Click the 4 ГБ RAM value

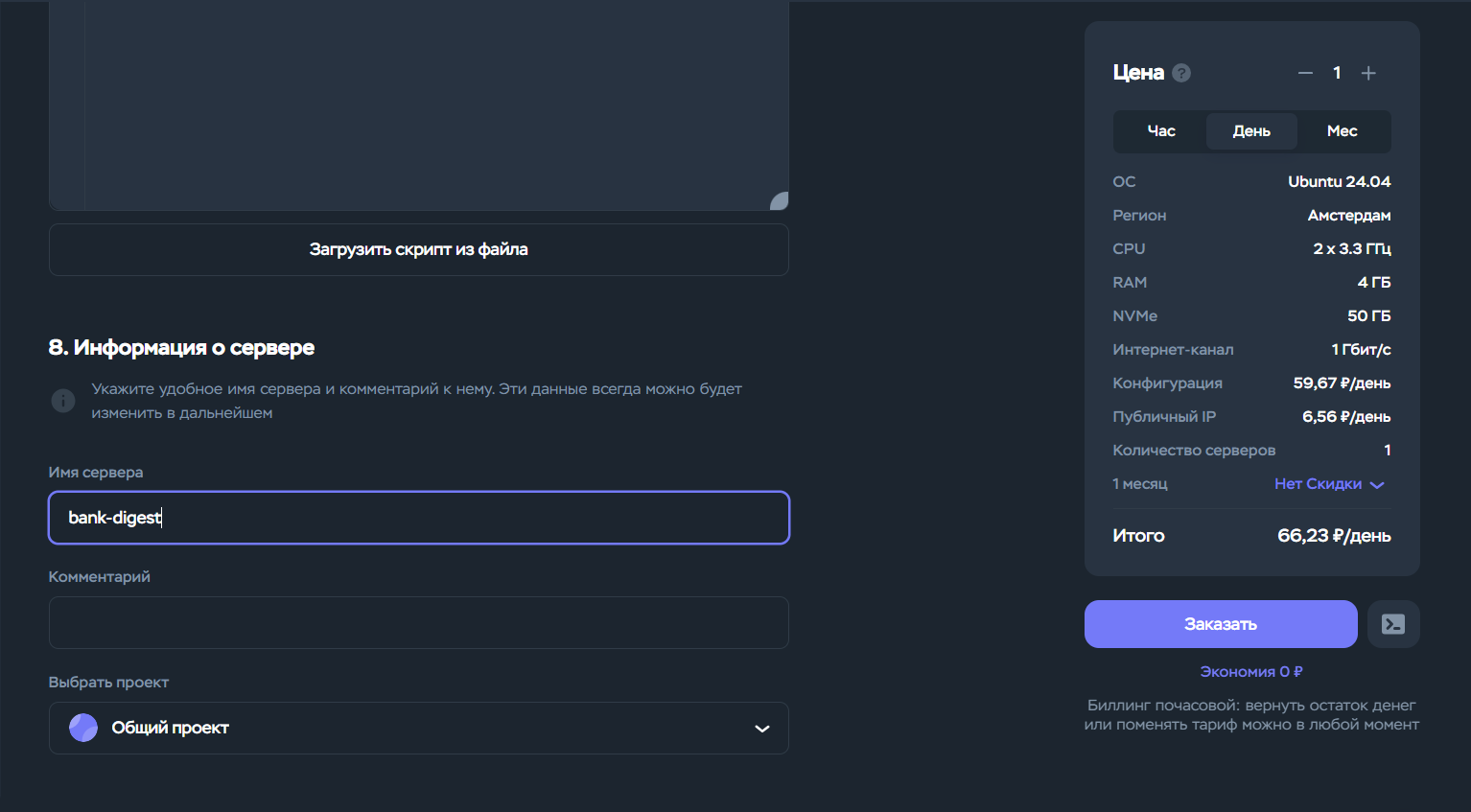point(1374,283)
